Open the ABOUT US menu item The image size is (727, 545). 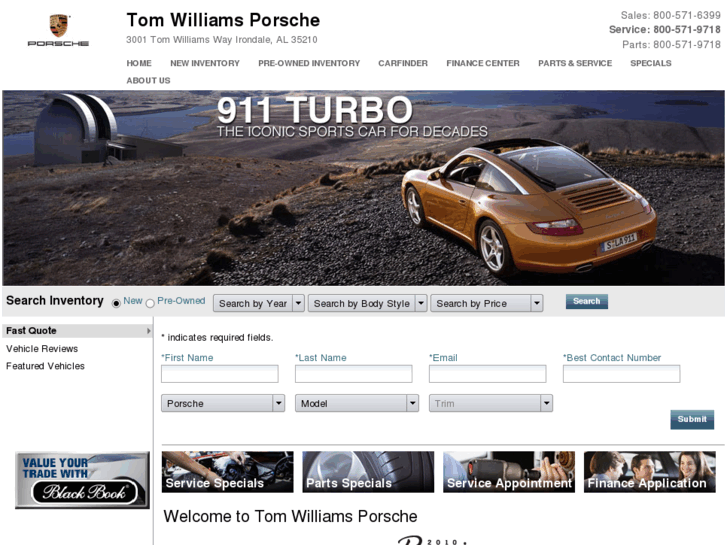point(148,80)
